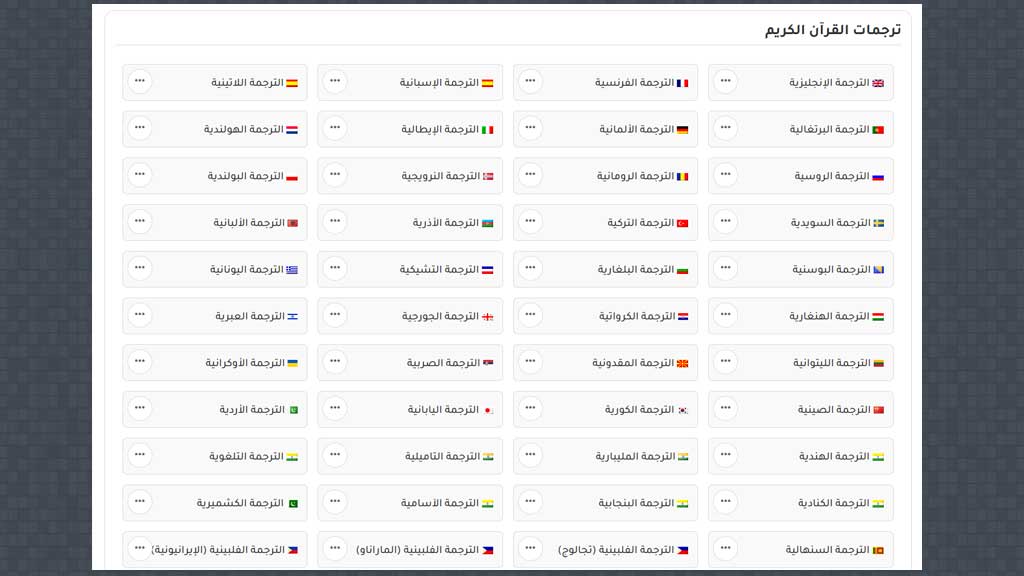Viewport: 1024px width, 576px height.
Task: Click the Swedish flag icon
Action: 878,223
